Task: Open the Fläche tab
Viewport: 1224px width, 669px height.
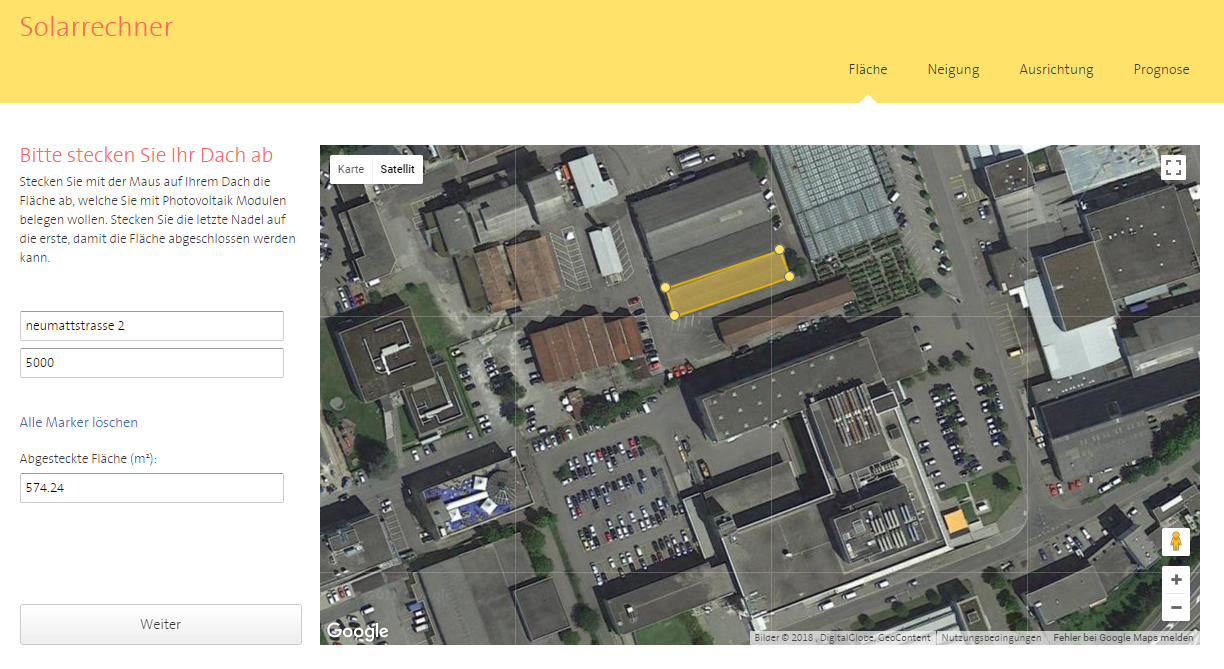Action: [x=867, y=69]
